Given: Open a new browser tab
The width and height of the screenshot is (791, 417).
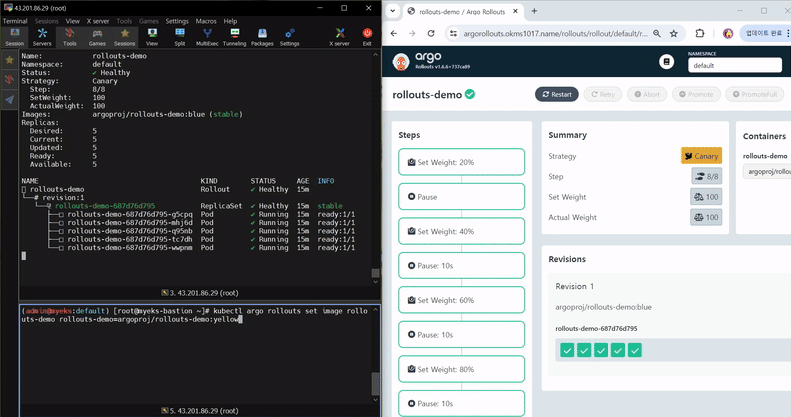Looking at the screenshot, I should click(534, 11).
